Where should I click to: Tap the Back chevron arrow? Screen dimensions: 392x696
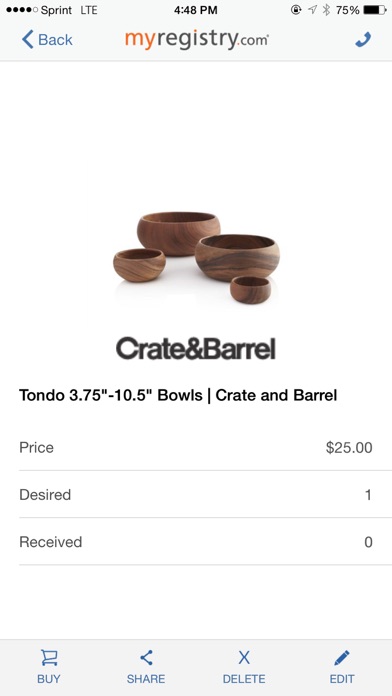(x=27, y=40)
